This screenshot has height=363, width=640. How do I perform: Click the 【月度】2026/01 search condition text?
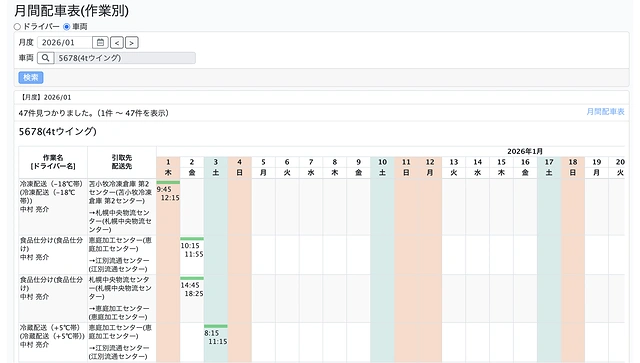coord(45,98)
